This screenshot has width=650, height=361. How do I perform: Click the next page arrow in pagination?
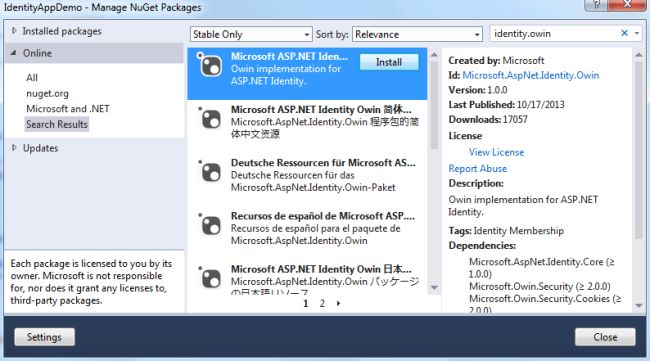339,303
